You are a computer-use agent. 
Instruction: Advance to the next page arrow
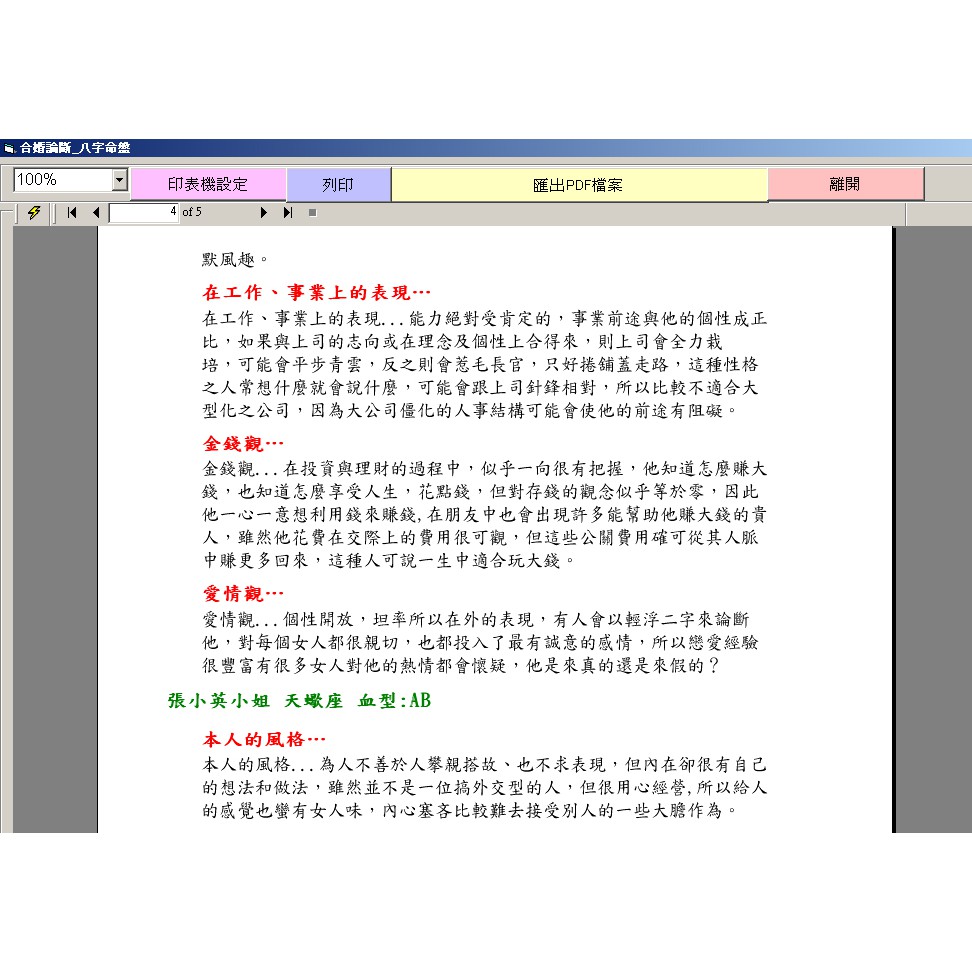point(264,212)
